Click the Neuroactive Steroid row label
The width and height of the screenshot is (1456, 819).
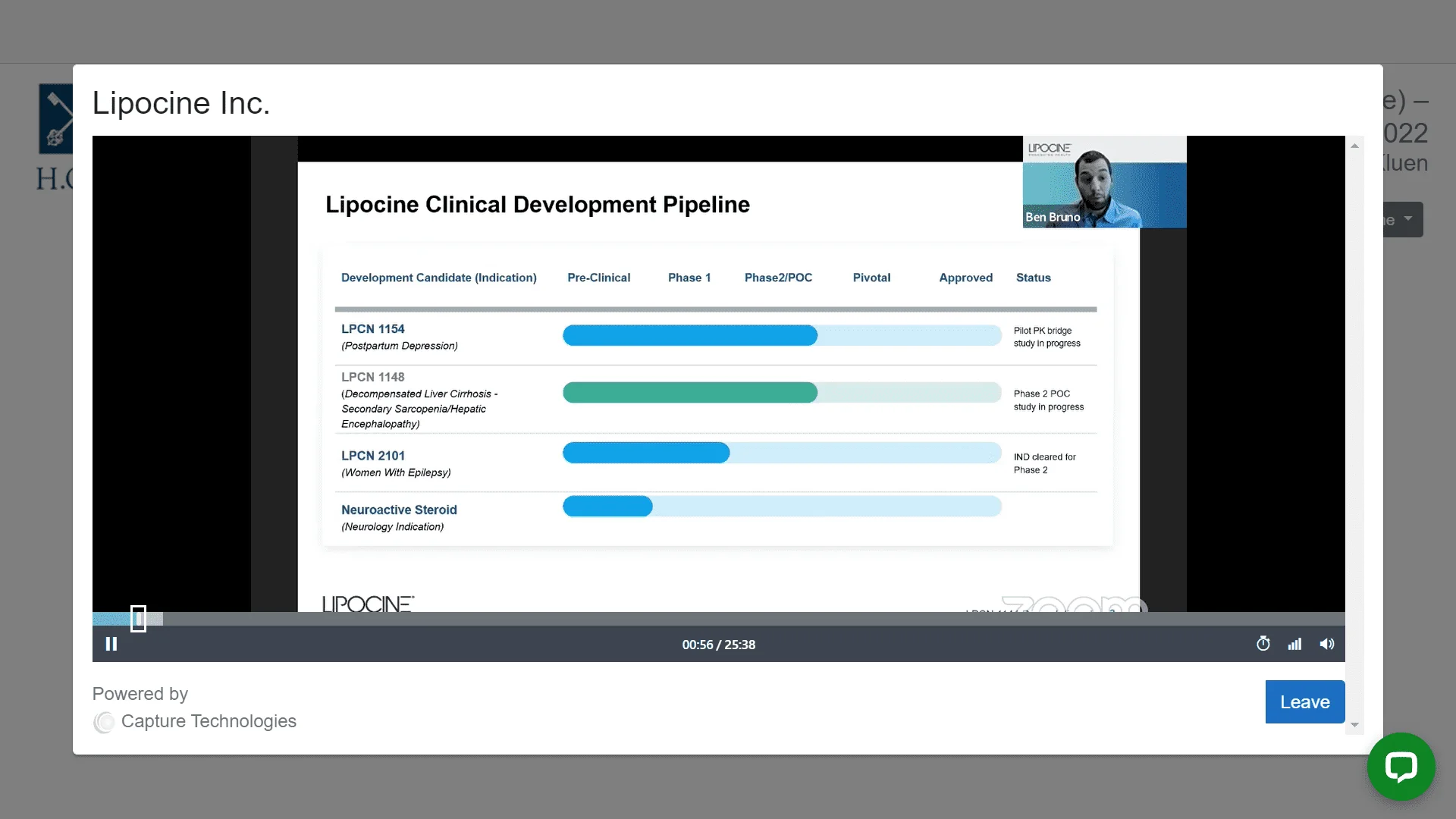tap(399, 510)
